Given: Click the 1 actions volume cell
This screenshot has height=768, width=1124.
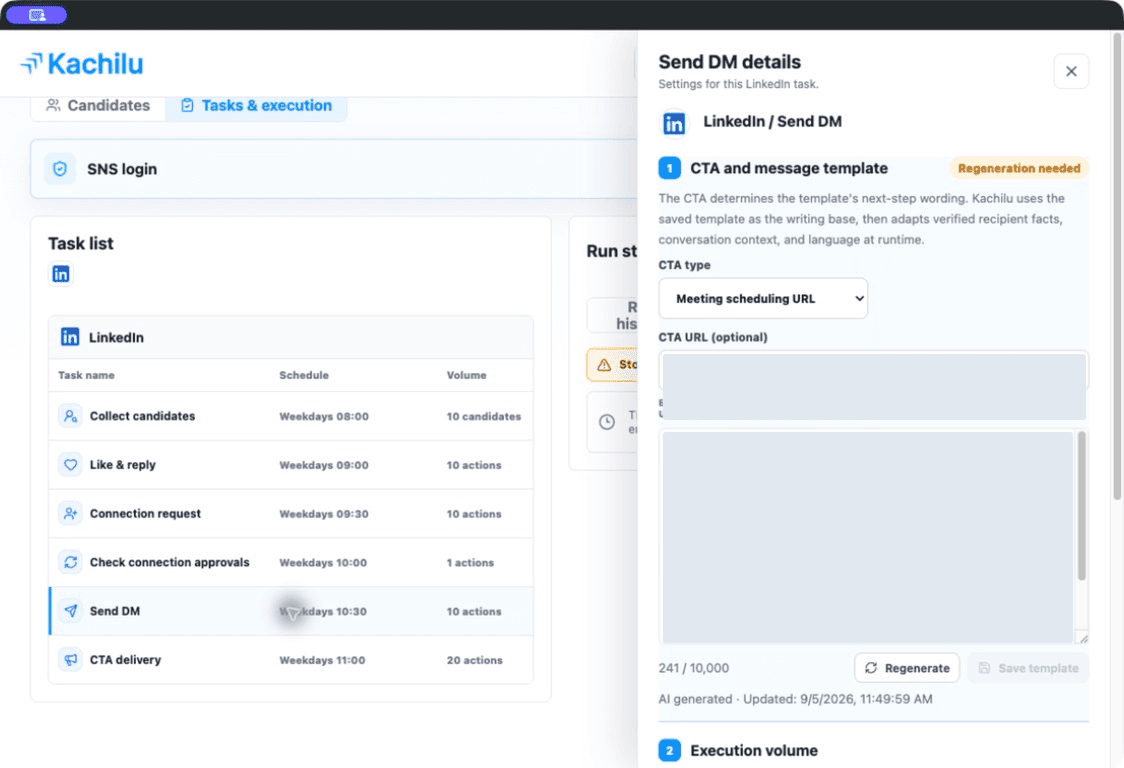Looking at the screenshot, I should click(x=470, y=563).
